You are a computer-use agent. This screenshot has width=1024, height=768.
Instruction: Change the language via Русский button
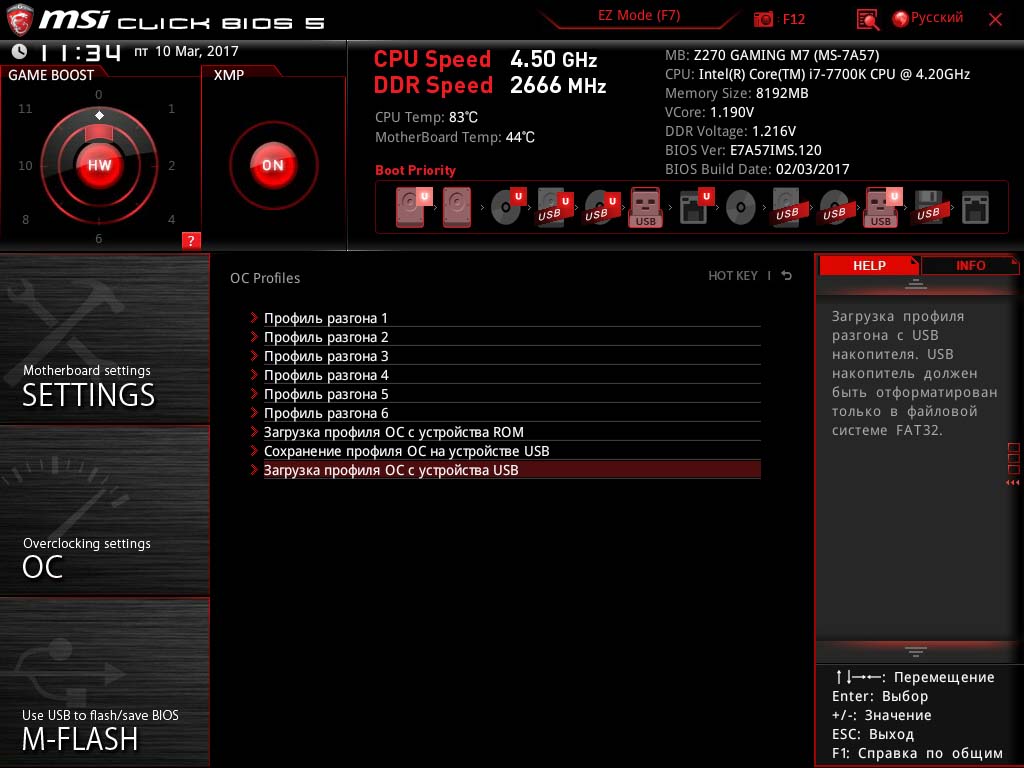tap(927, 18)
